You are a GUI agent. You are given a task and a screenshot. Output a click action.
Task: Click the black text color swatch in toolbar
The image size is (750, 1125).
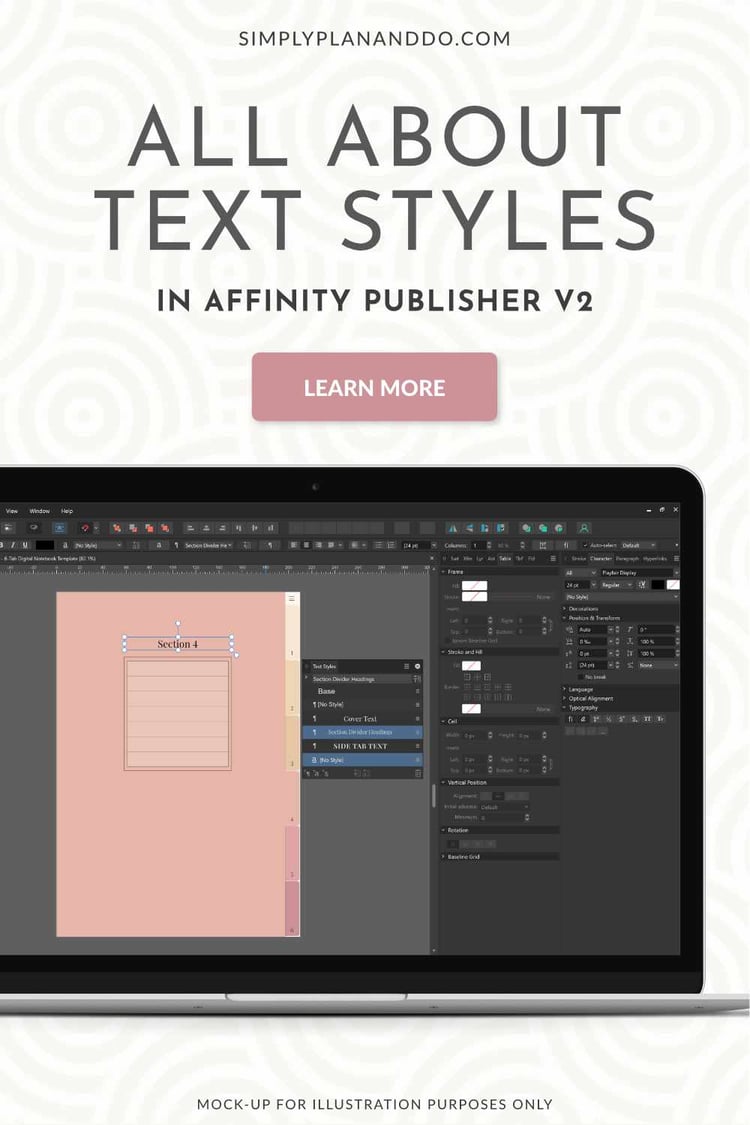(45, 545)
